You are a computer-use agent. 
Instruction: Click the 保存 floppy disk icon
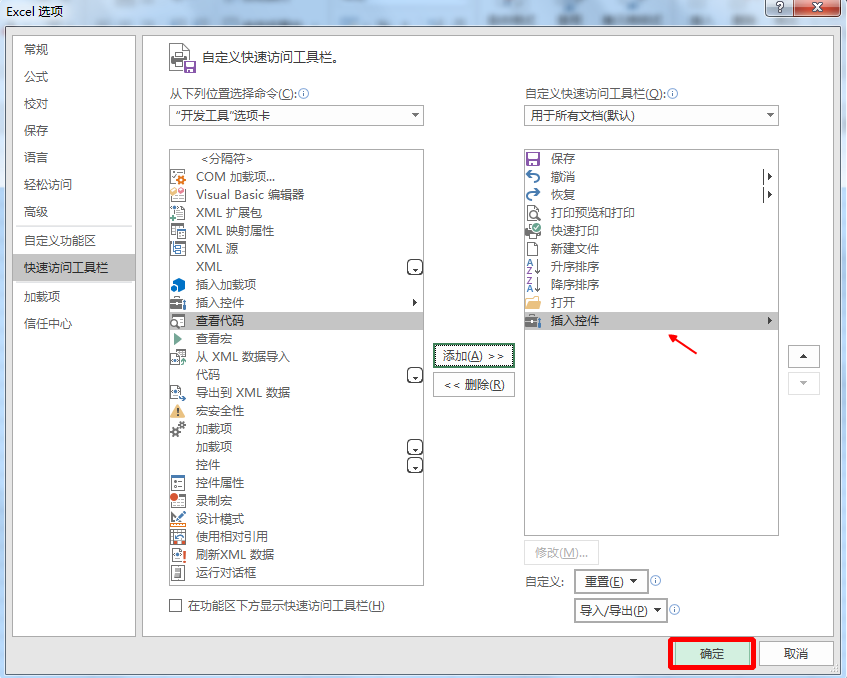tap(533, 159)
